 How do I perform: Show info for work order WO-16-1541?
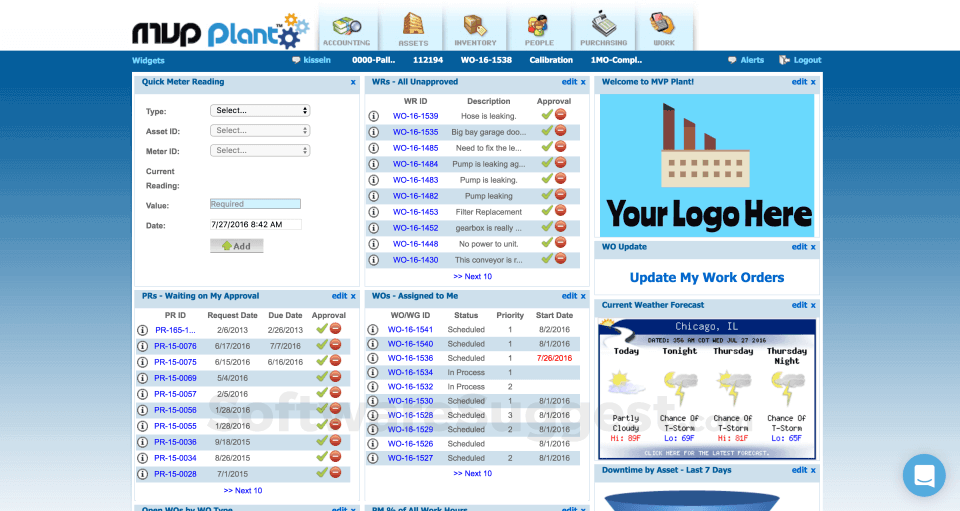[x=372, y=329]
